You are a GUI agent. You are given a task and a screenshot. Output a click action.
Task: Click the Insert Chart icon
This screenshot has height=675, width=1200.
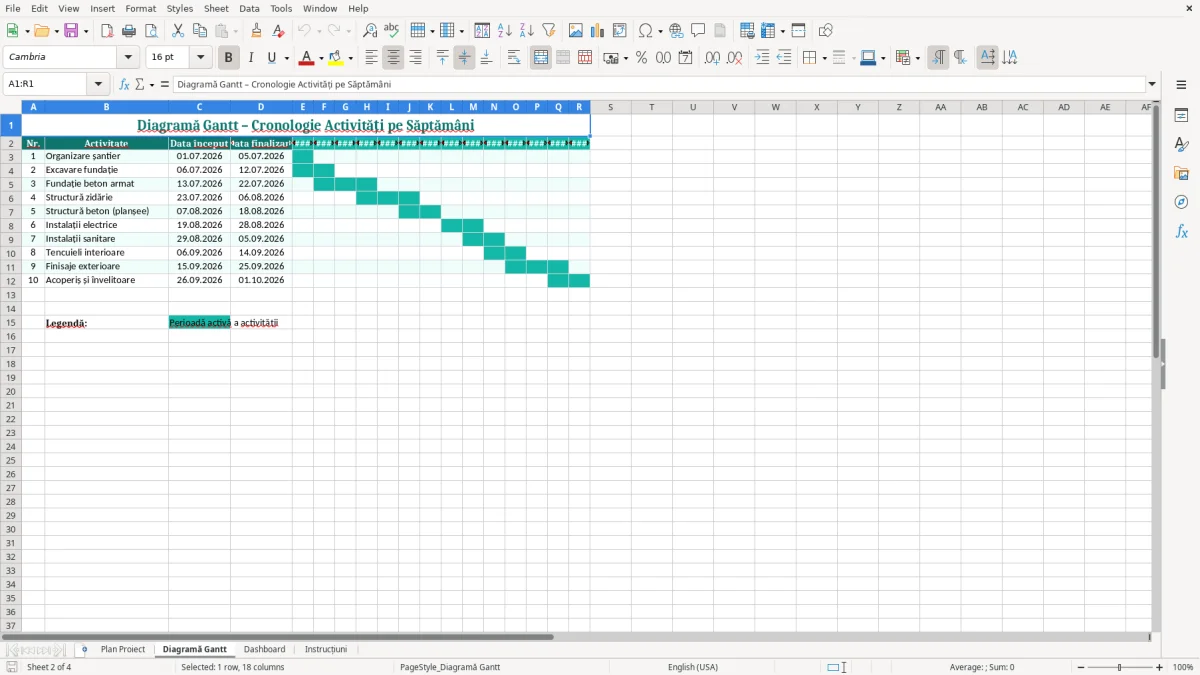coord(598,31)
